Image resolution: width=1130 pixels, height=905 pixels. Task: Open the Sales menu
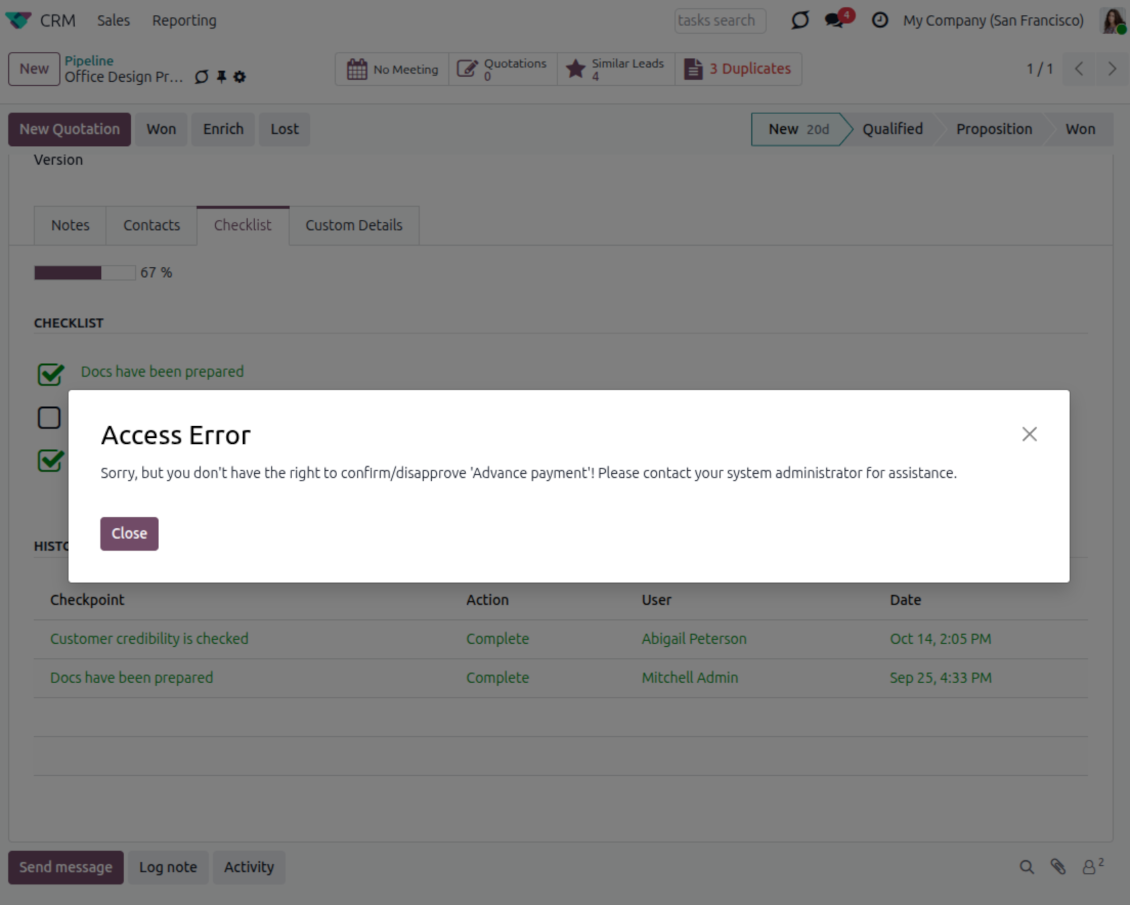(x=114, y=20)
